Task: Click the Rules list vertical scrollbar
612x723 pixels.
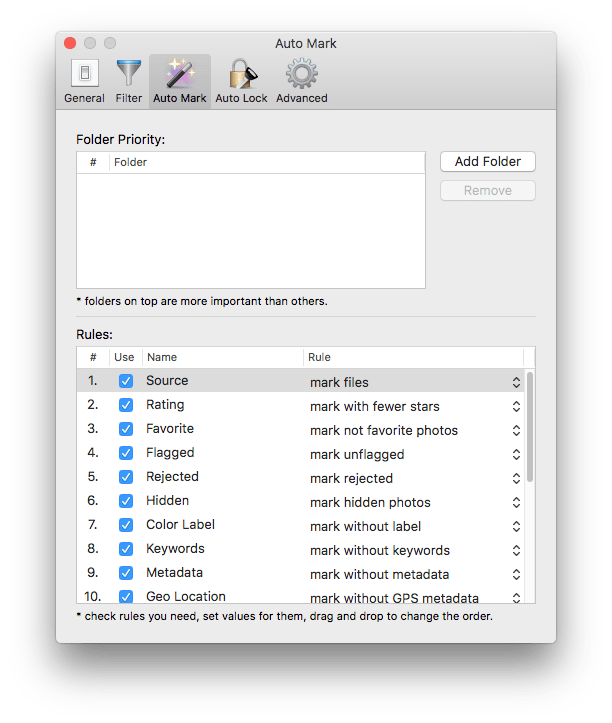Action: coord(530,427)
